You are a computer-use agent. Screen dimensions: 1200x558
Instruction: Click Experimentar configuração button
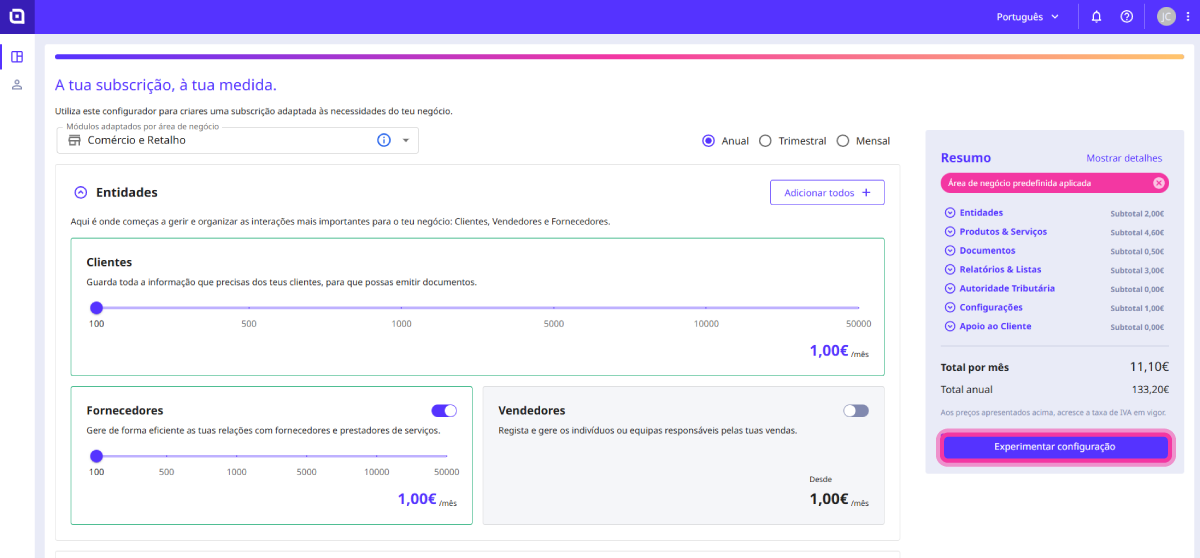[x=1054, y=447]
